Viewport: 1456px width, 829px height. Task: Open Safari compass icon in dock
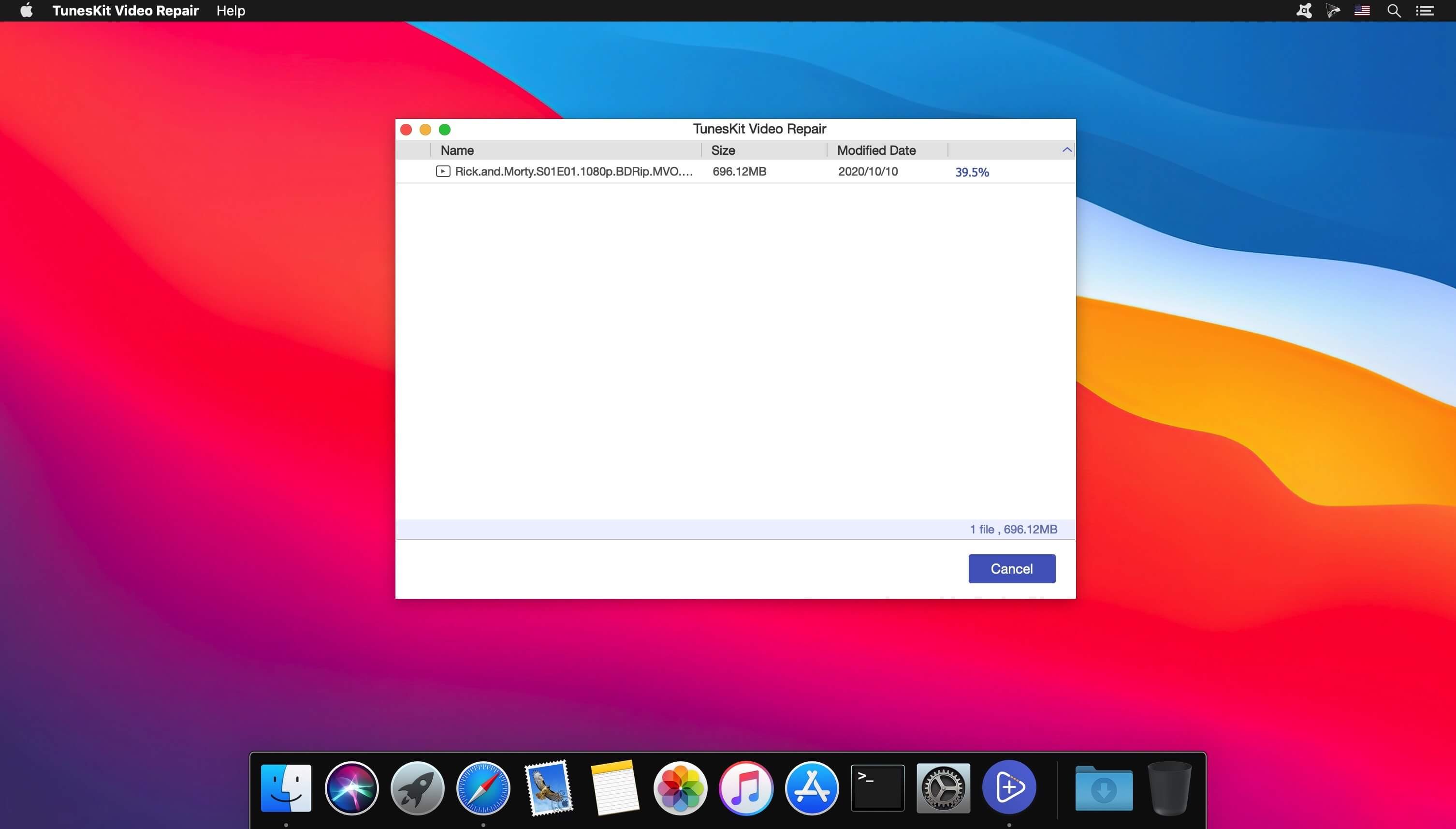[483, 787]
